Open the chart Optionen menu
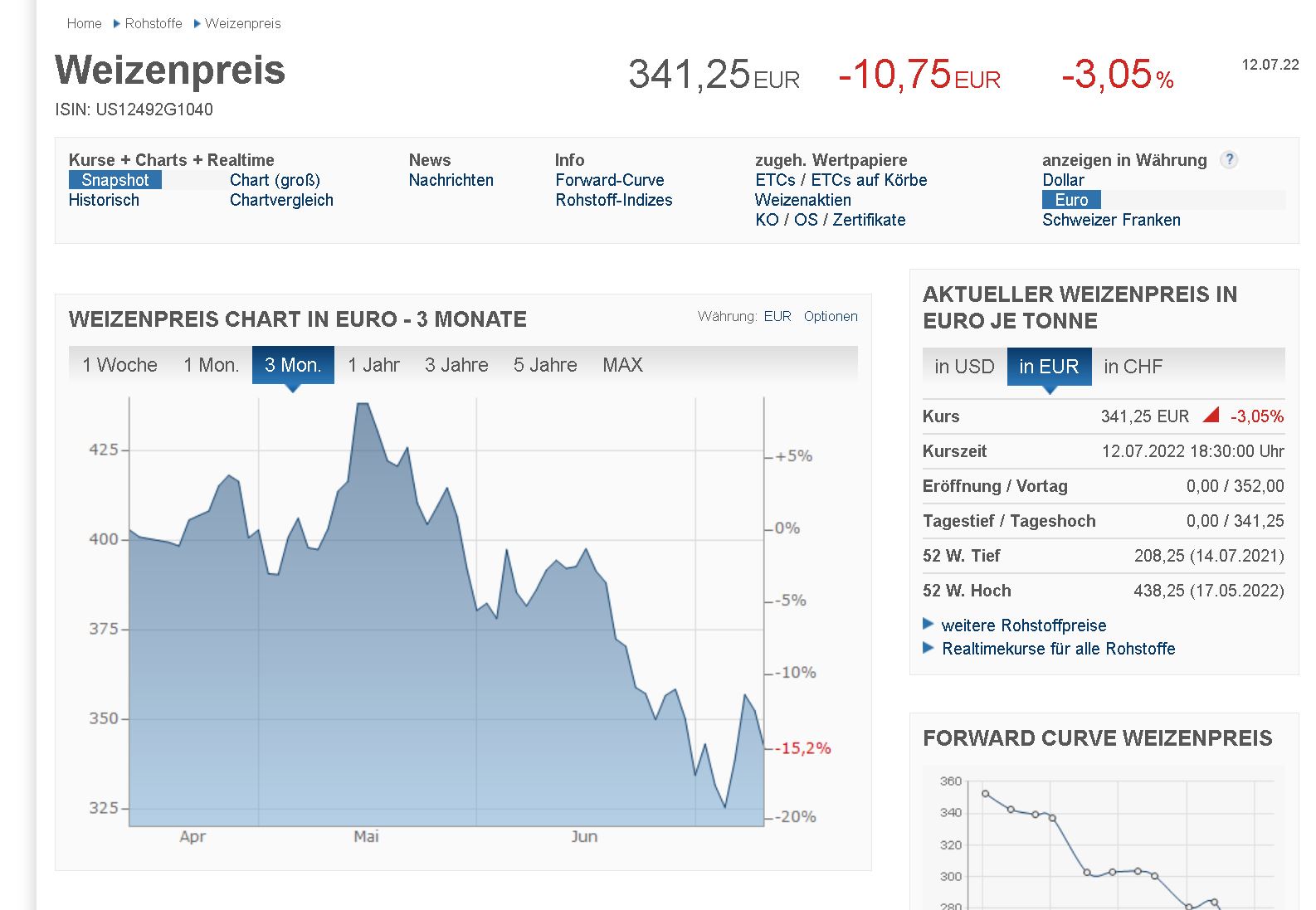1316x910 pixels. click(x=830, y=316)
